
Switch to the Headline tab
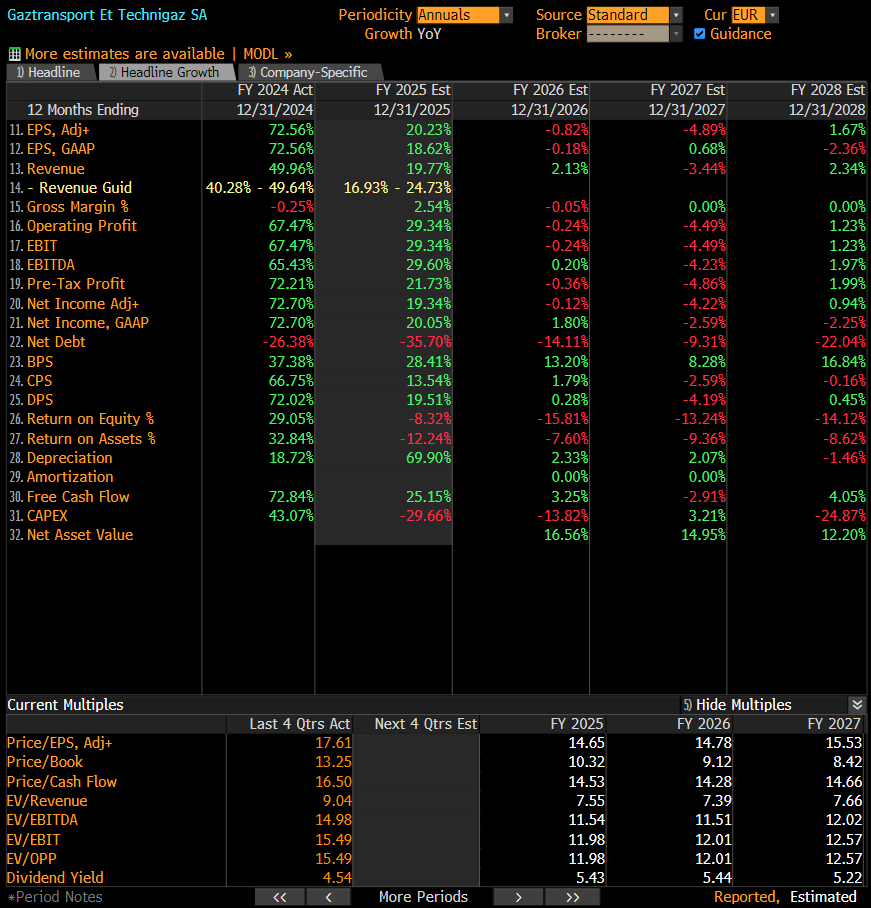(x=51, y=72)
